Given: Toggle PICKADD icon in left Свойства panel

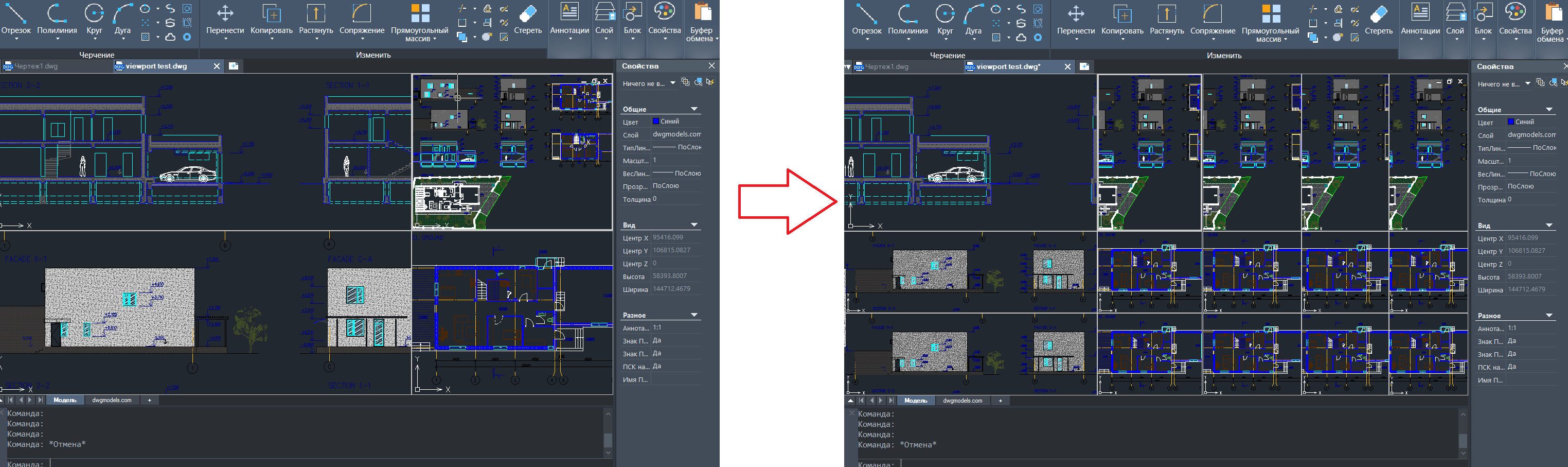Looking at the screenshot, I should click(x=685, y=82).
